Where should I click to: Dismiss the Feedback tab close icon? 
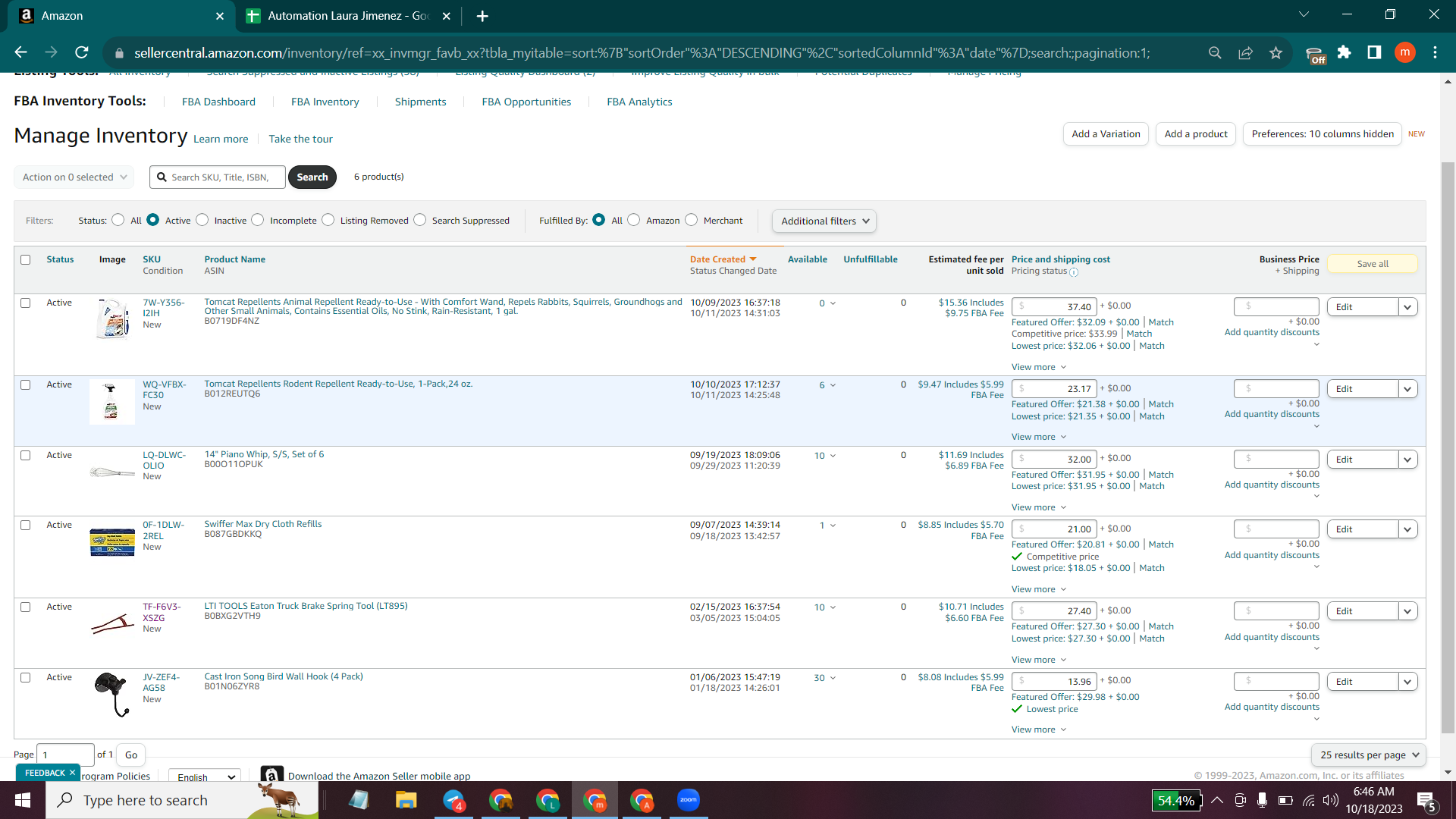point(72,773)
